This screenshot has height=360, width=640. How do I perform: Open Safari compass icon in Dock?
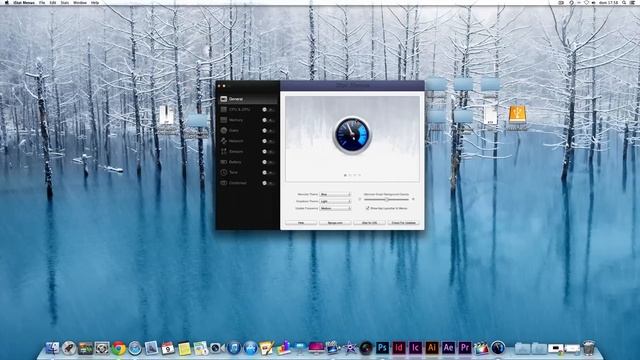click(135, 348)
